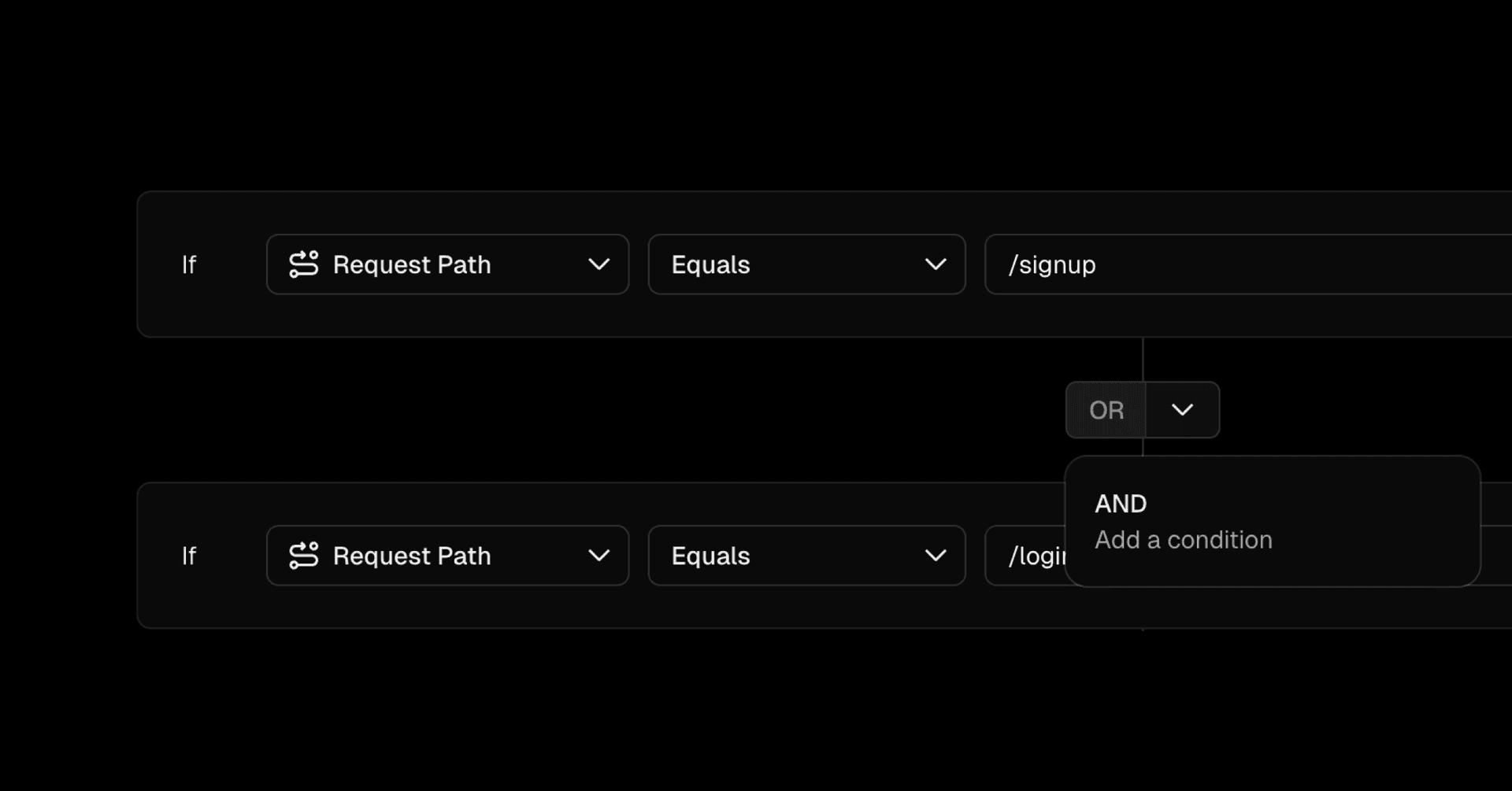Click the chevron arrow of the second Request Path selector
The image size is (1512, 791).
click(598, 556)
